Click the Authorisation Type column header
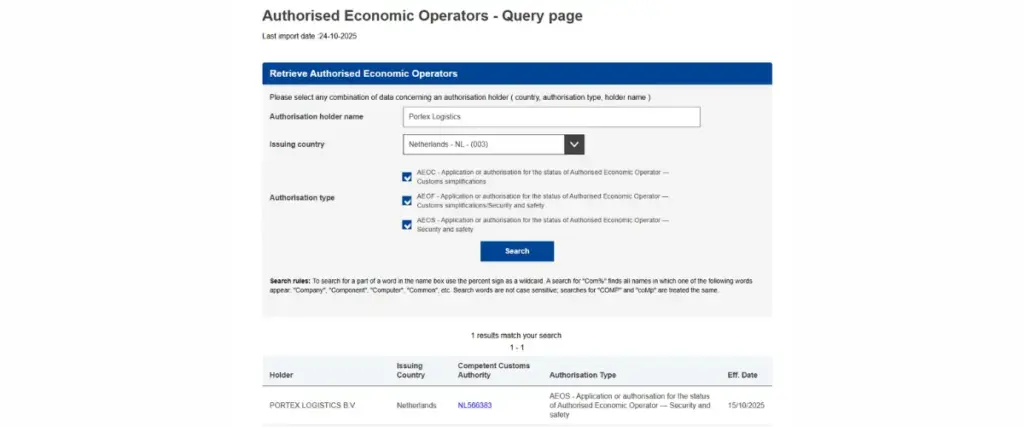The width and height of the screenshot is (1024, 427). click(582, 376)
